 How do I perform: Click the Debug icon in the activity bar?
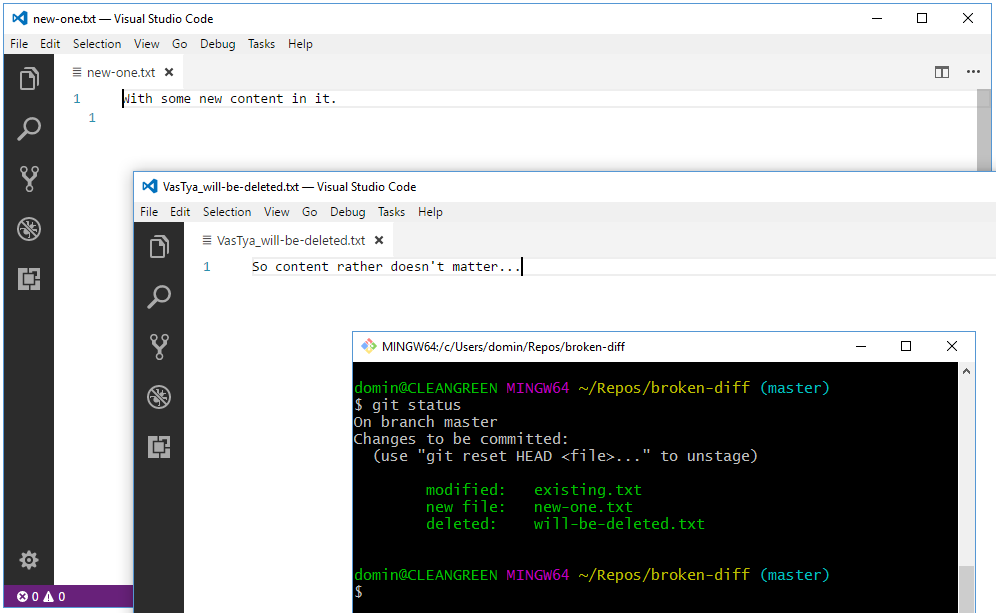28,229
